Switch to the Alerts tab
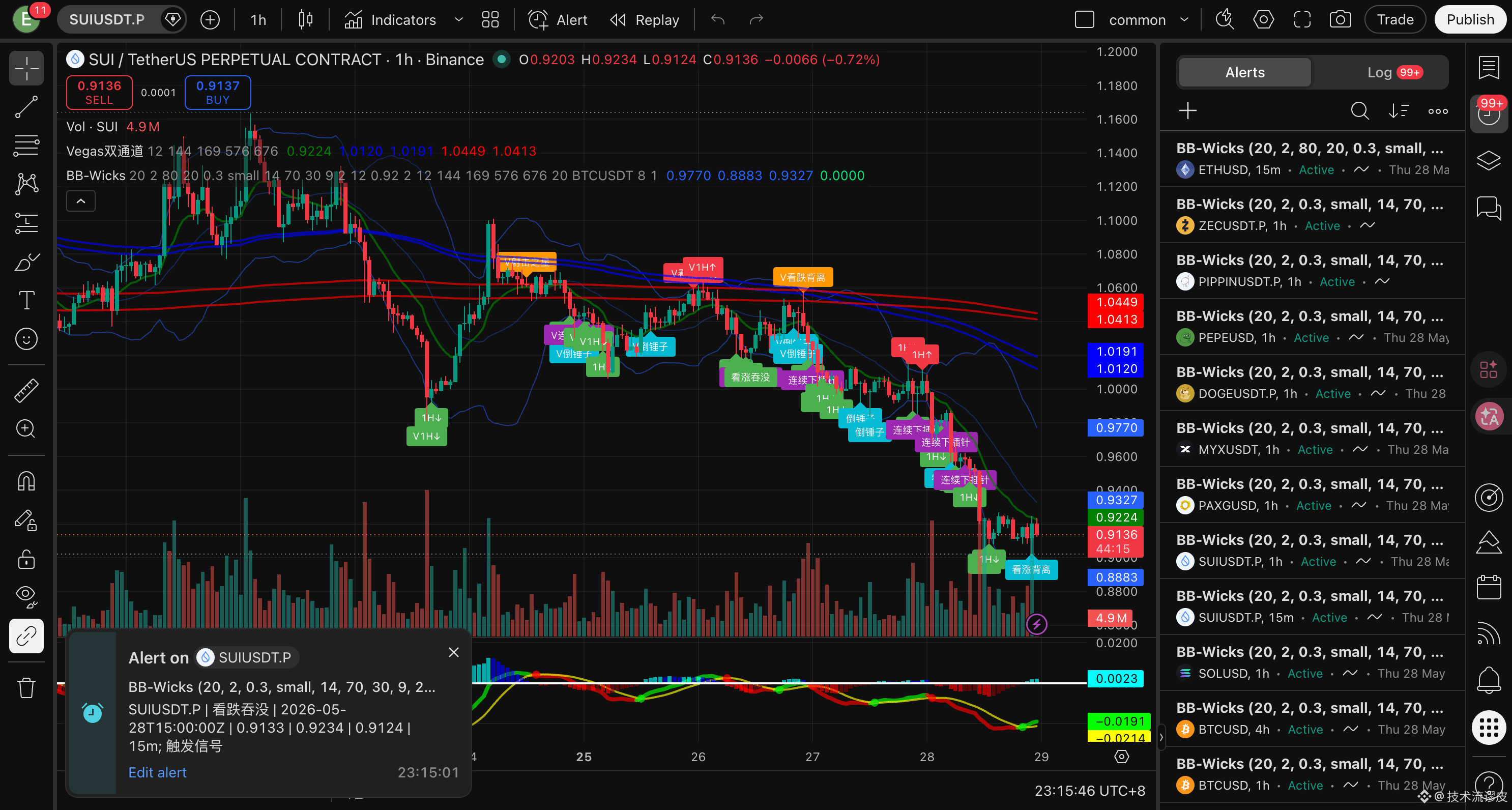The height and width of the screenshot is (810, 1512). pos(1244,72)
